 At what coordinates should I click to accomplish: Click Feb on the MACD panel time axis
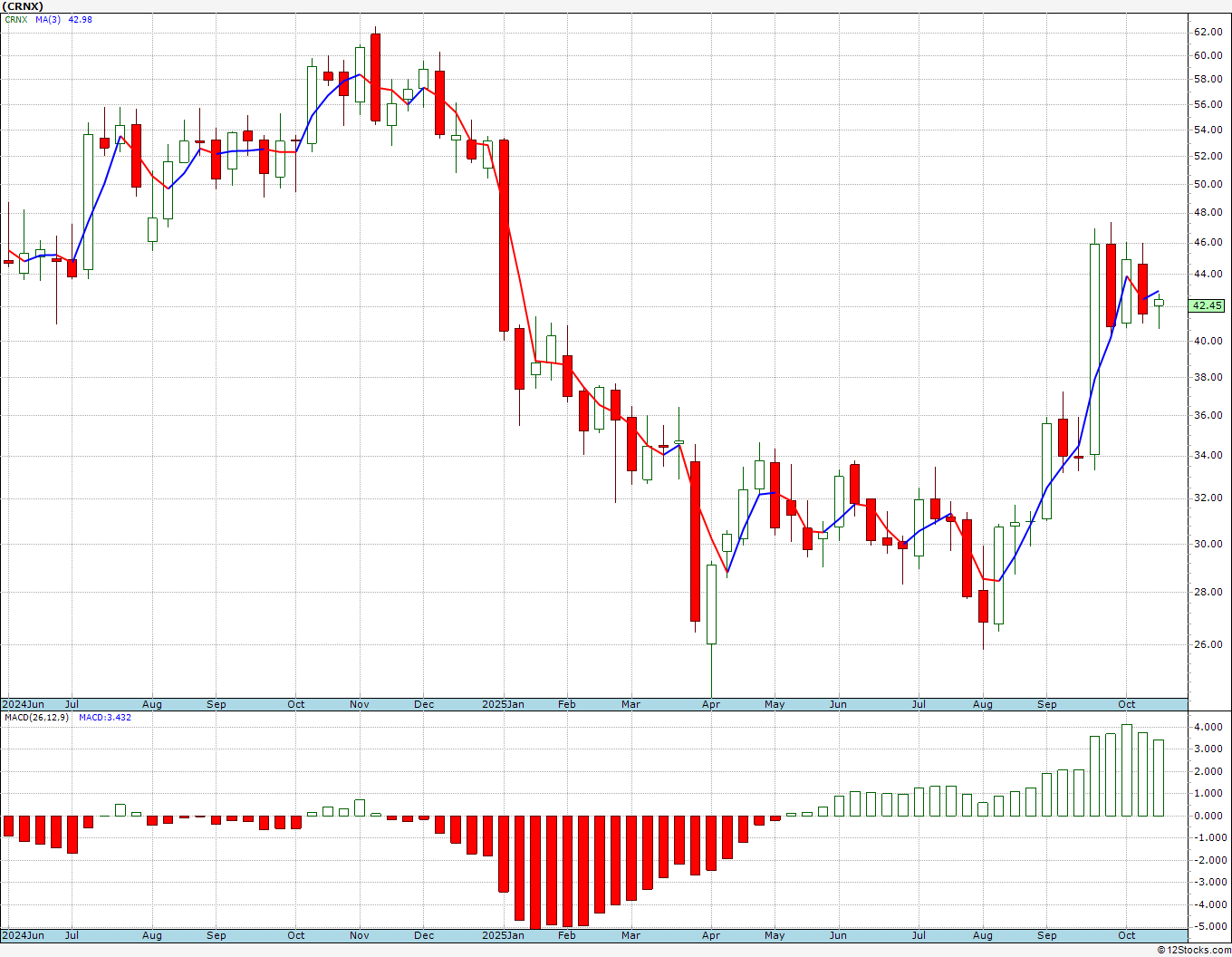click(567, 935)
